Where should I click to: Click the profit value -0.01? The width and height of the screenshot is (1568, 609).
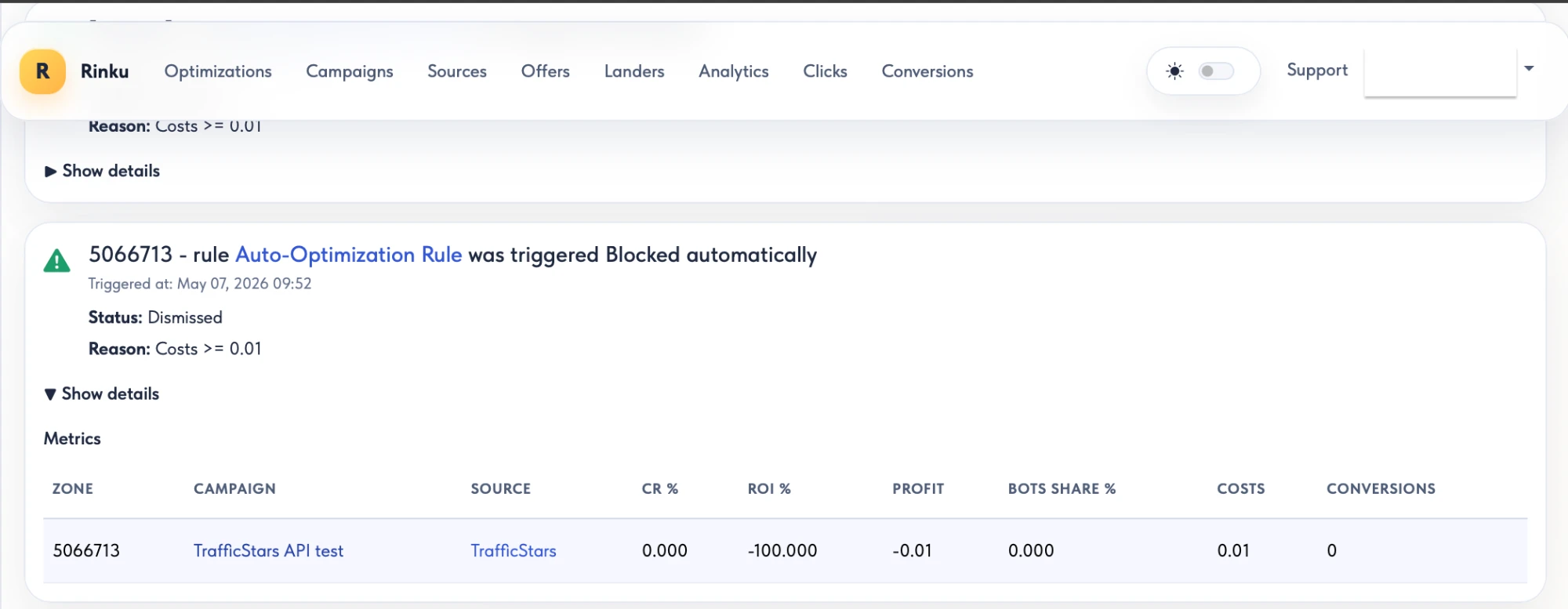[x=912, y=551]
